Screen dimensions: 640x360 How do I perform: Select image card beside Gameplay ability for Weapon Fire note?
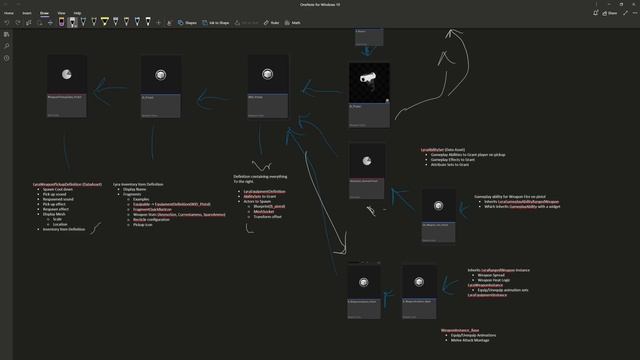click(438, 216)
